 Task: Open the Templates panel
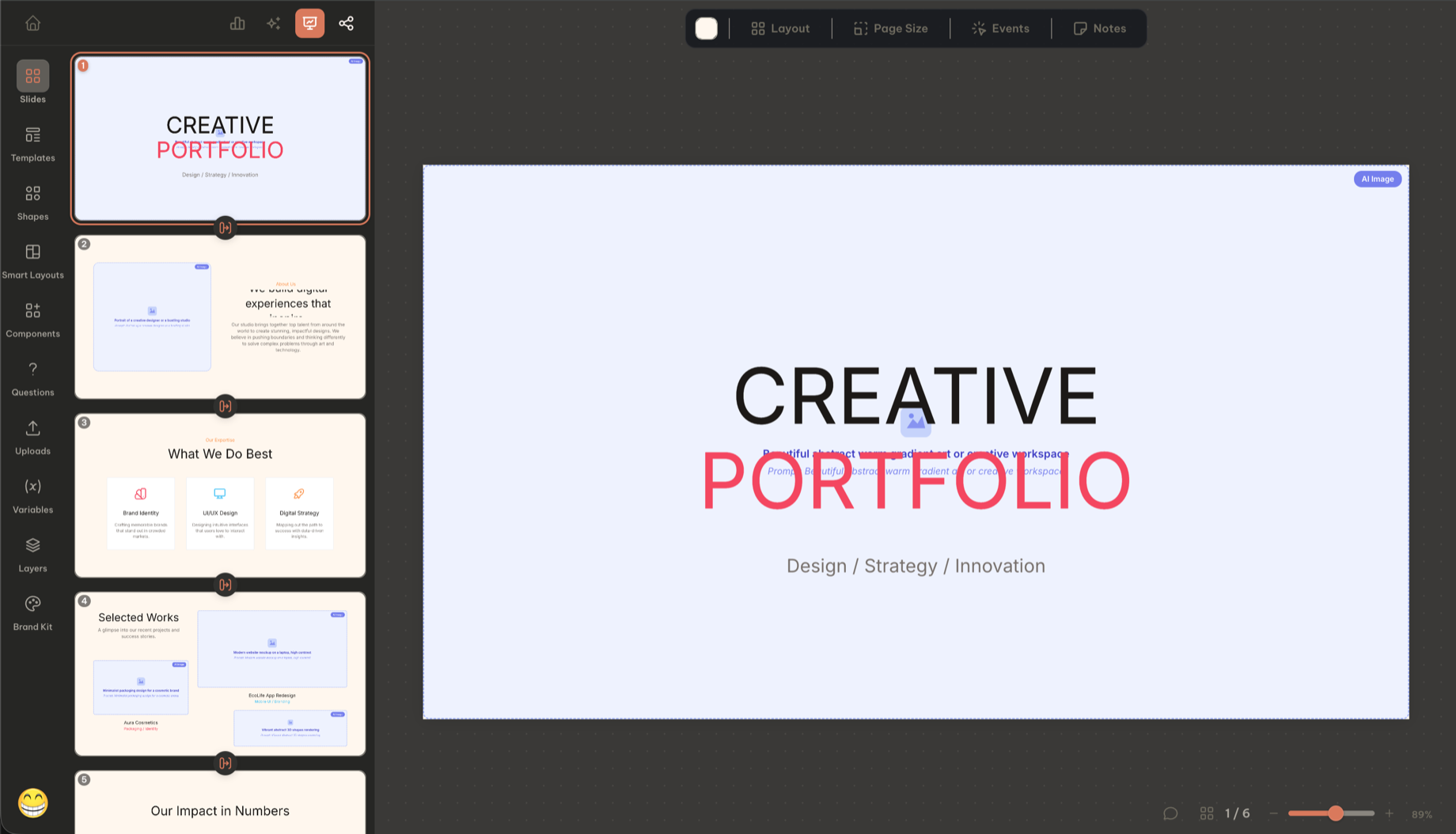point(32,144)
